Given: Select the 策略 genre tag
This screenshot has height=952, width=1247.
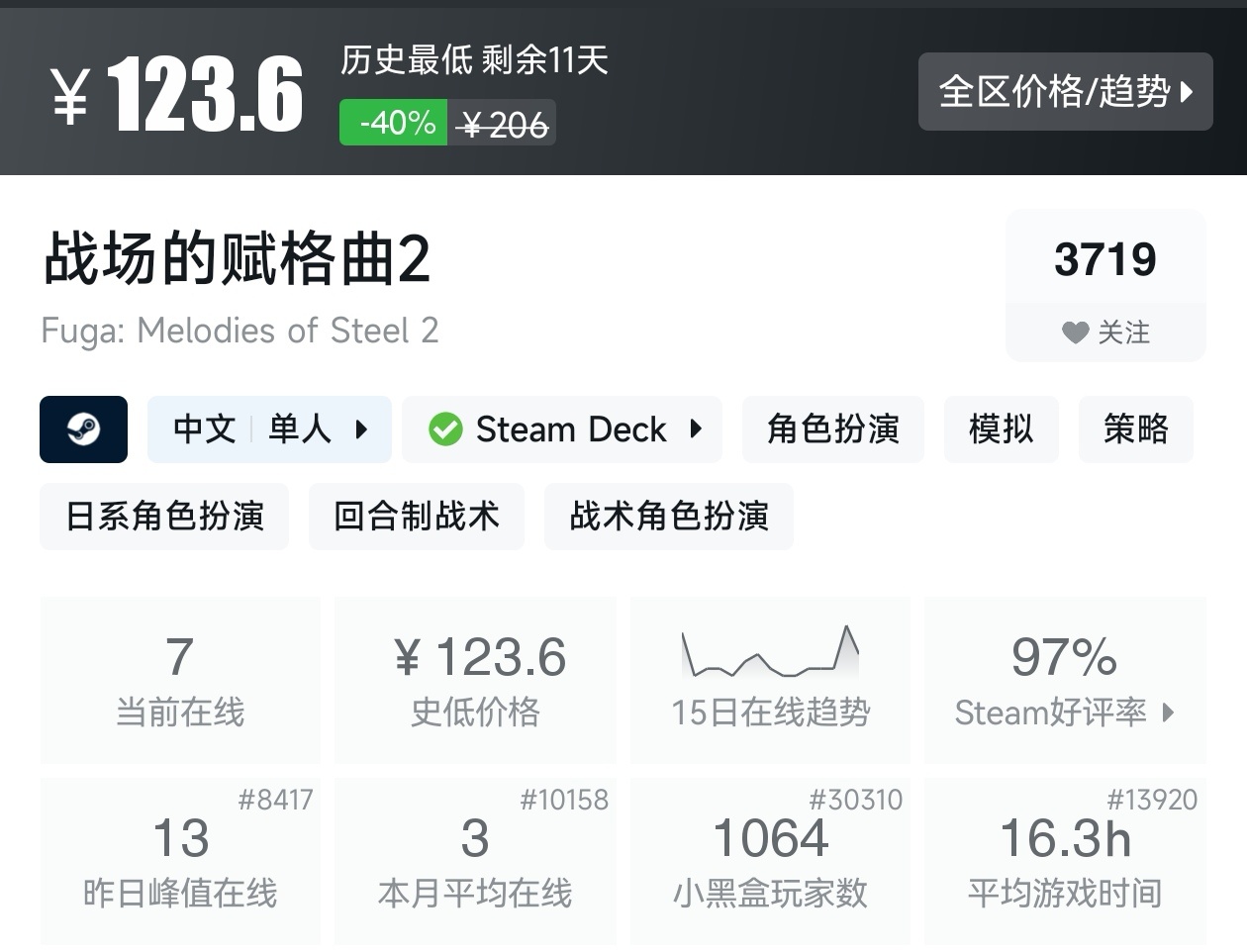Looking at the screenshot, I should click(x=1136, y=429).
